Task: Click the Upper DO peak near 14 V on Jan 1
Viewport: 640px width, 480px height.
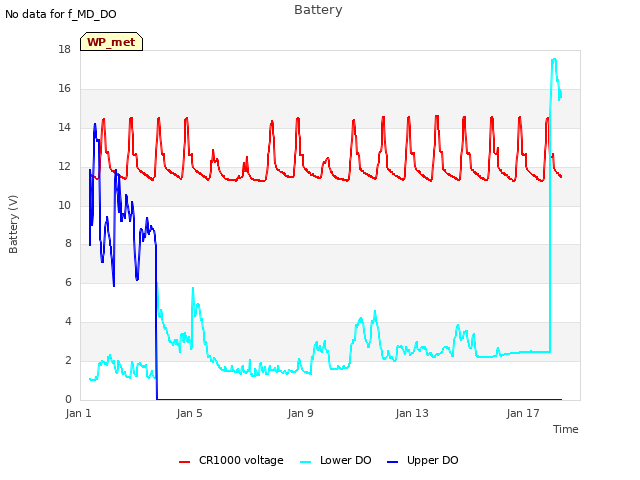Action: pyautogui.click(x=95, y=124)
